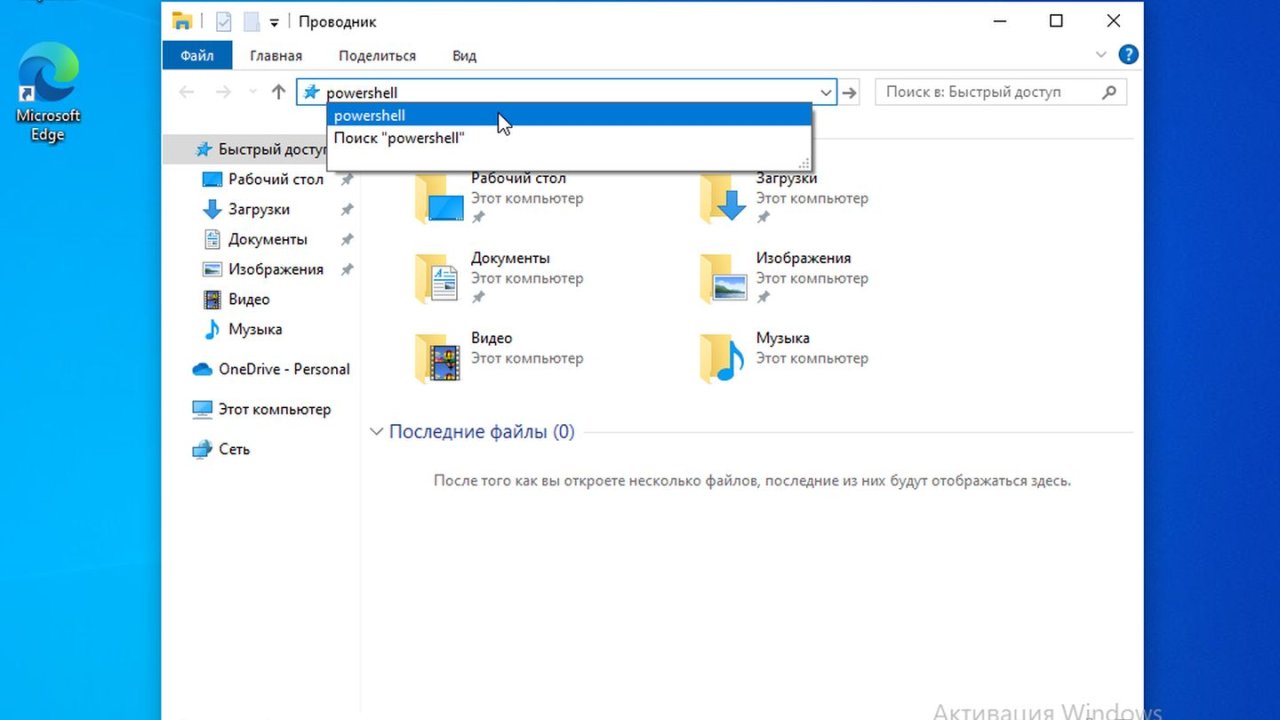Unpin Загрузки from Quick access
Image resolution: width=1280 pixels, height=720 pixels.
347,209
